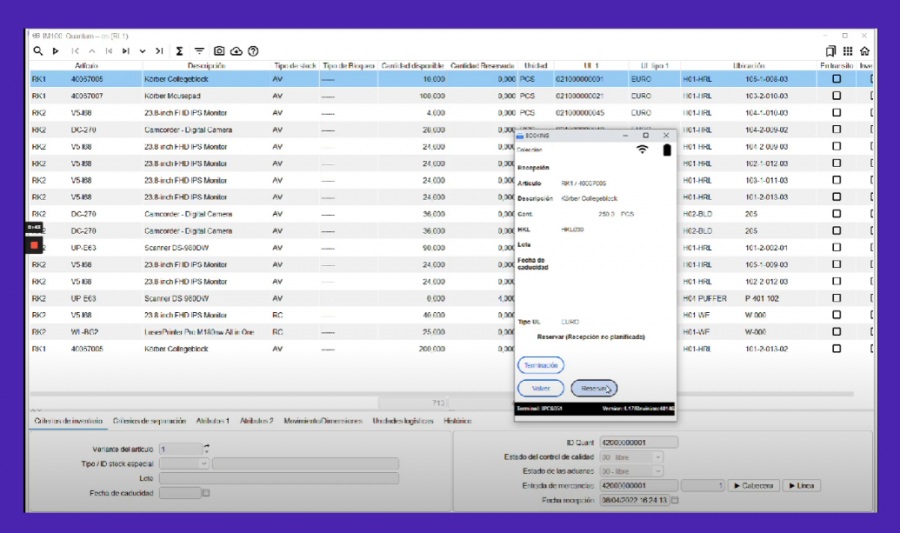Screen dimensions: 900x533
Task: Switch to Criterios de separación tab
Action: 149,421
